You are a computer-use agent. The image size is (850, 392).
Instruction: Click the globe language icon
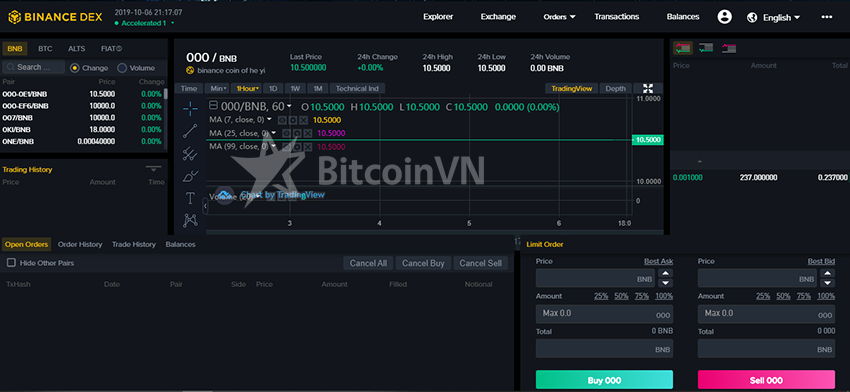pyautogui.click(x=752, y=17)
